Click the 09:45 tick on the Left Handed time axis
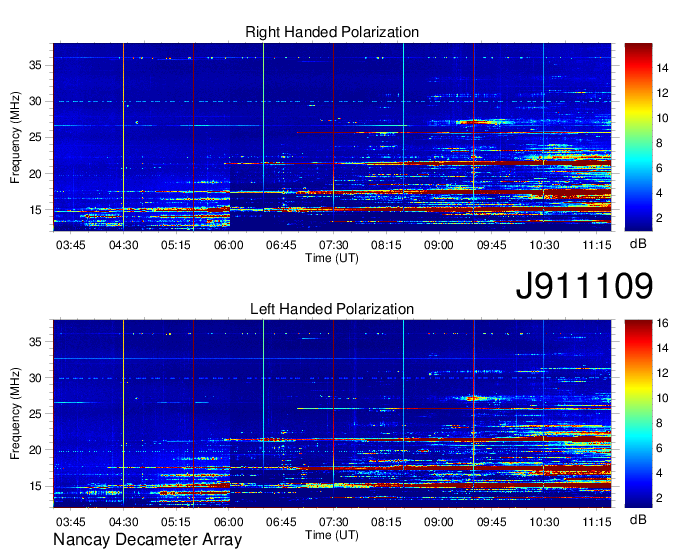The image size is (680, 552). coord(491,522)
